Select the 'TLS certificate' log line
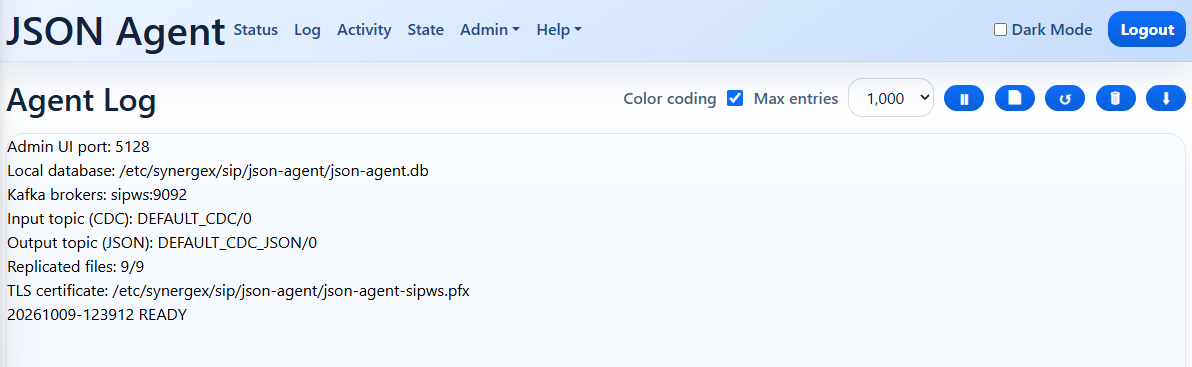This screenshot has width=1192, height=367. pyautogui.click(x=239, y=291)
